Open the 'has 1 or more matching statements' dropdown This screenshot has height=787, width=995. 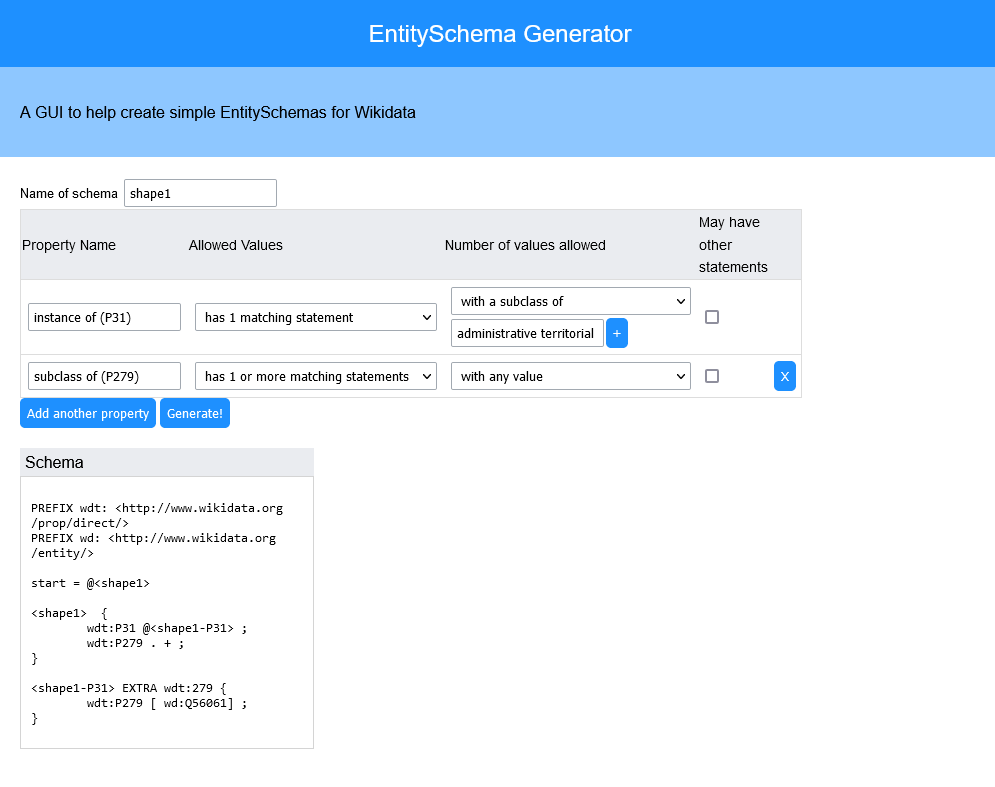pos(315,376)
